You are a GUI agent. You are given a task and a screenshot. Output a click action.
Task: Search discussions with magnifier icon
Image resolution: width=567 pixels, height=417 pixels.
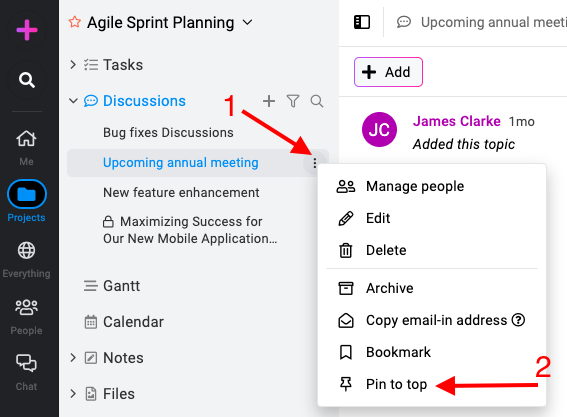click(317, 101)
